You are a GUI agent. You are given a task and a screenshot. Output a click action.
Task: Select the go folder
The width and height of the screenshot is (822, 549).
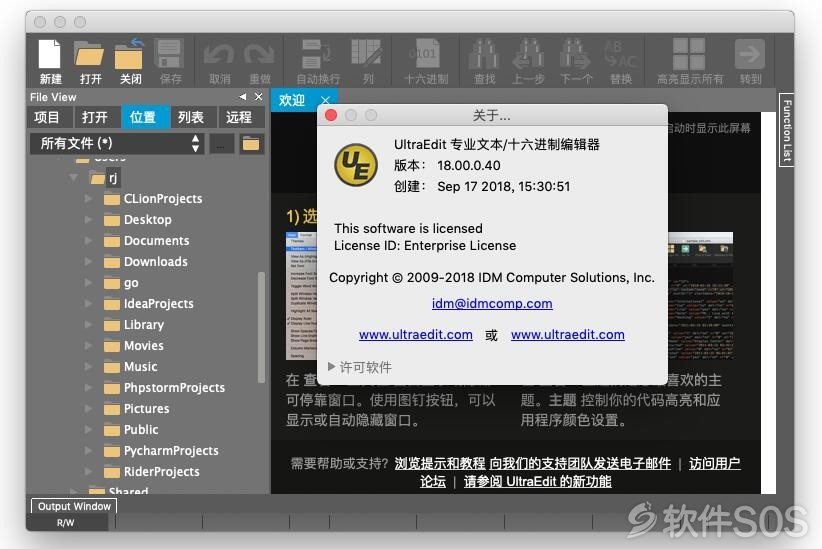[121, 283]
